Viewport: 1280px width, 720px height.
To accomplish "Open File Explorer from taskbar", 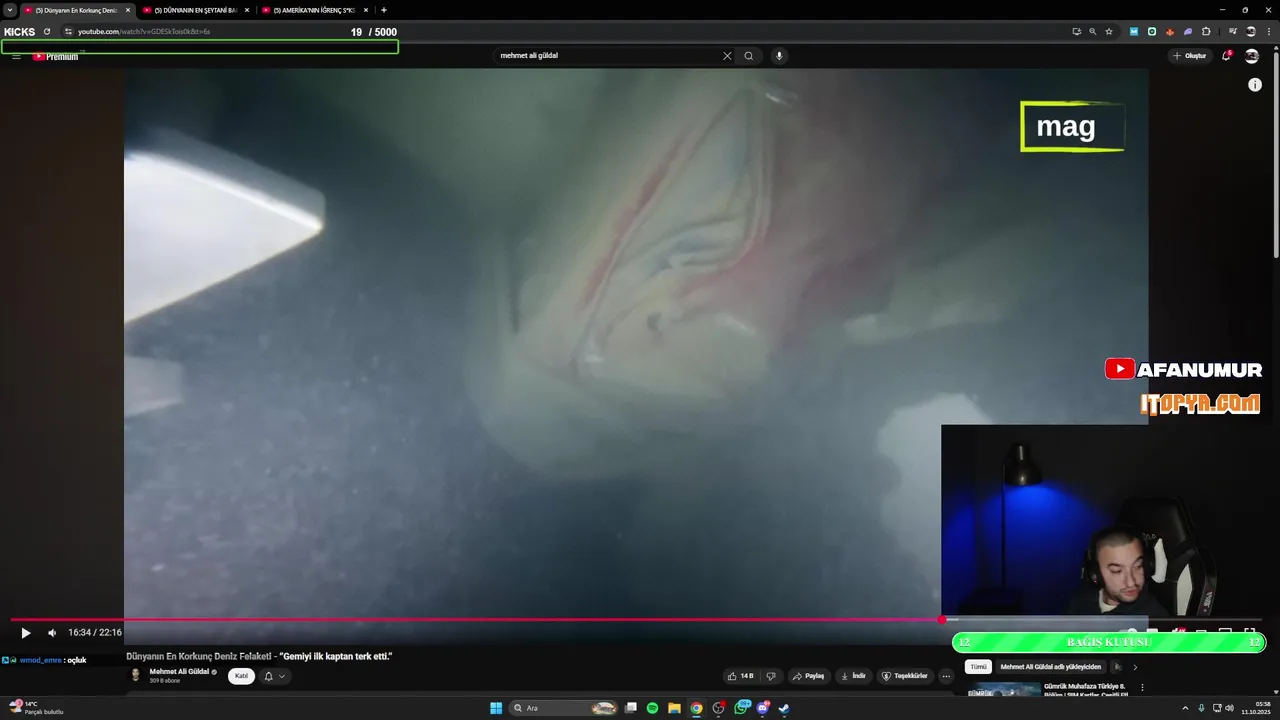I will (x=674, y=708).
